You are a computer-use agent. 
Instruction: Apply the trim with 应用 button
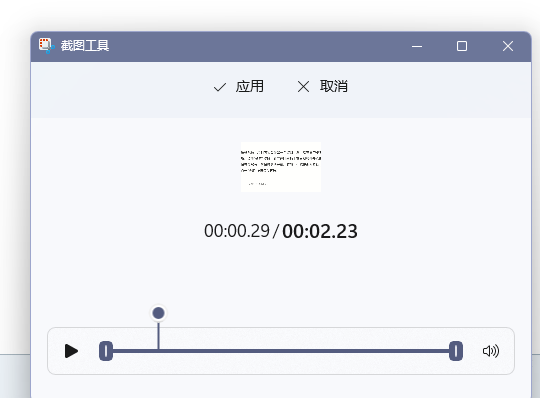tap(239, 86)
